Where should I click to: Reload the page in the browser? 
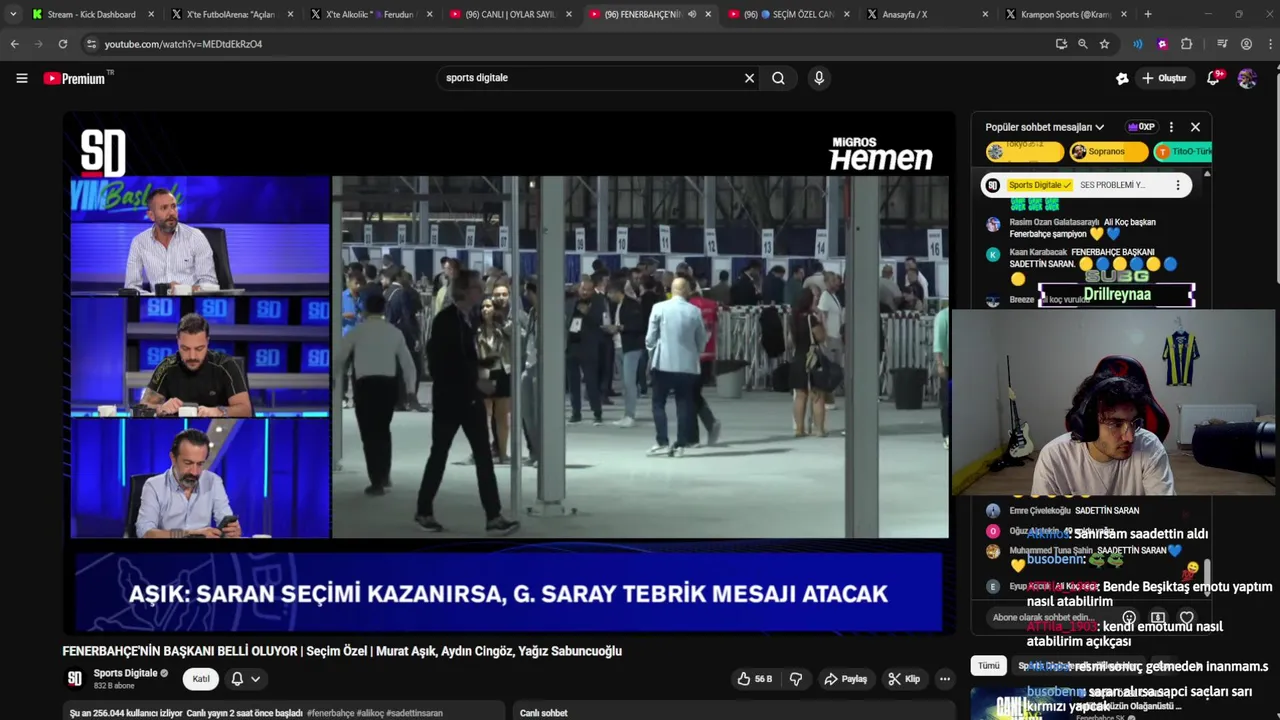pos(62,44)
